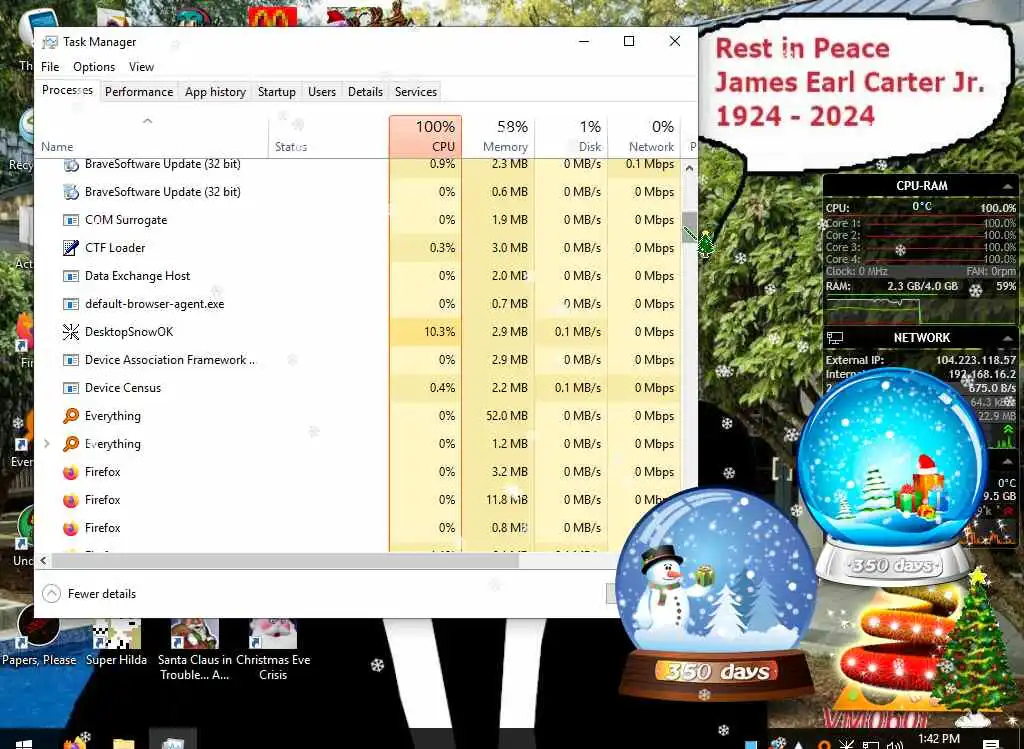1024x749 pixels.
Task: Open Santa Claus in Trouble desktop icon
Action: pyautogui.click(x=194, y=650)
